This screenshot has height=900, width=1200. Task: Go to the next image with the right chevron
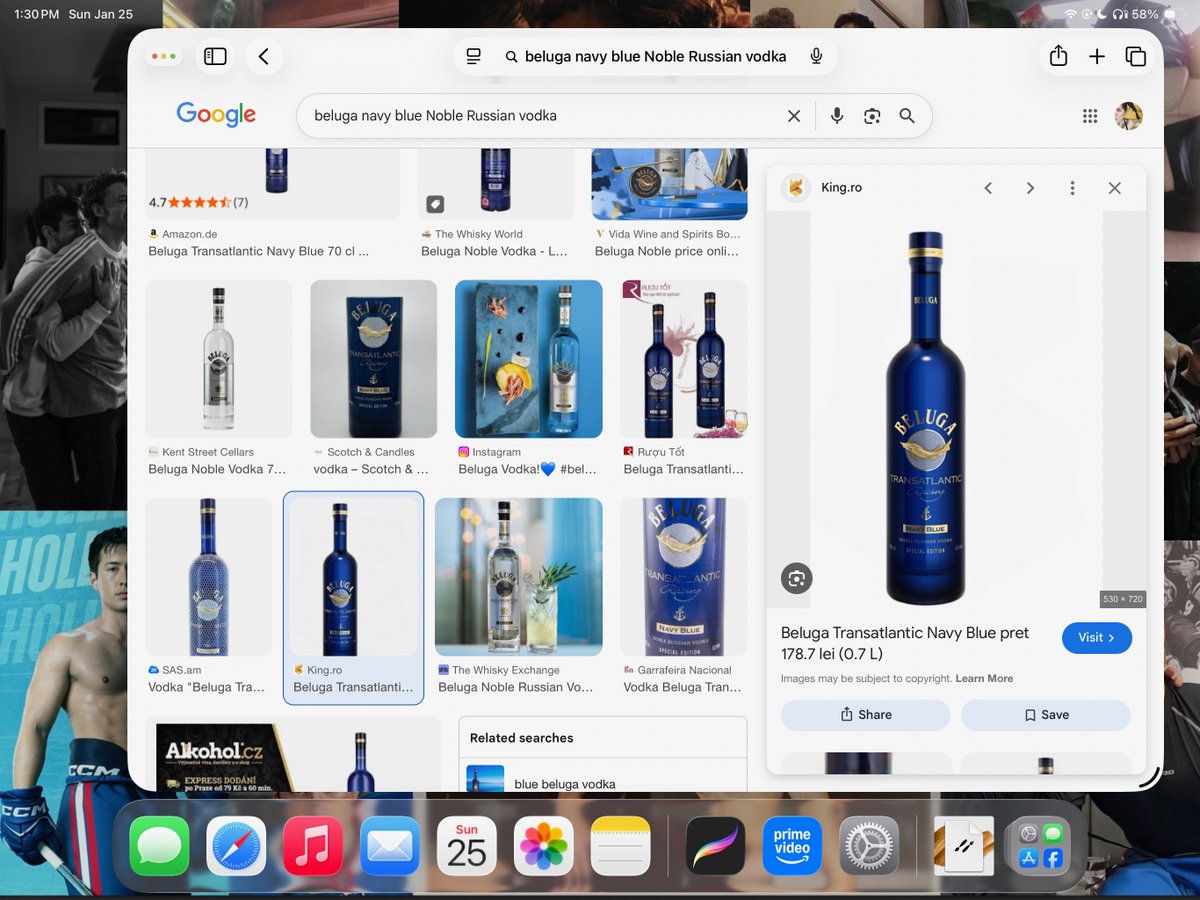pos(1030,187)
